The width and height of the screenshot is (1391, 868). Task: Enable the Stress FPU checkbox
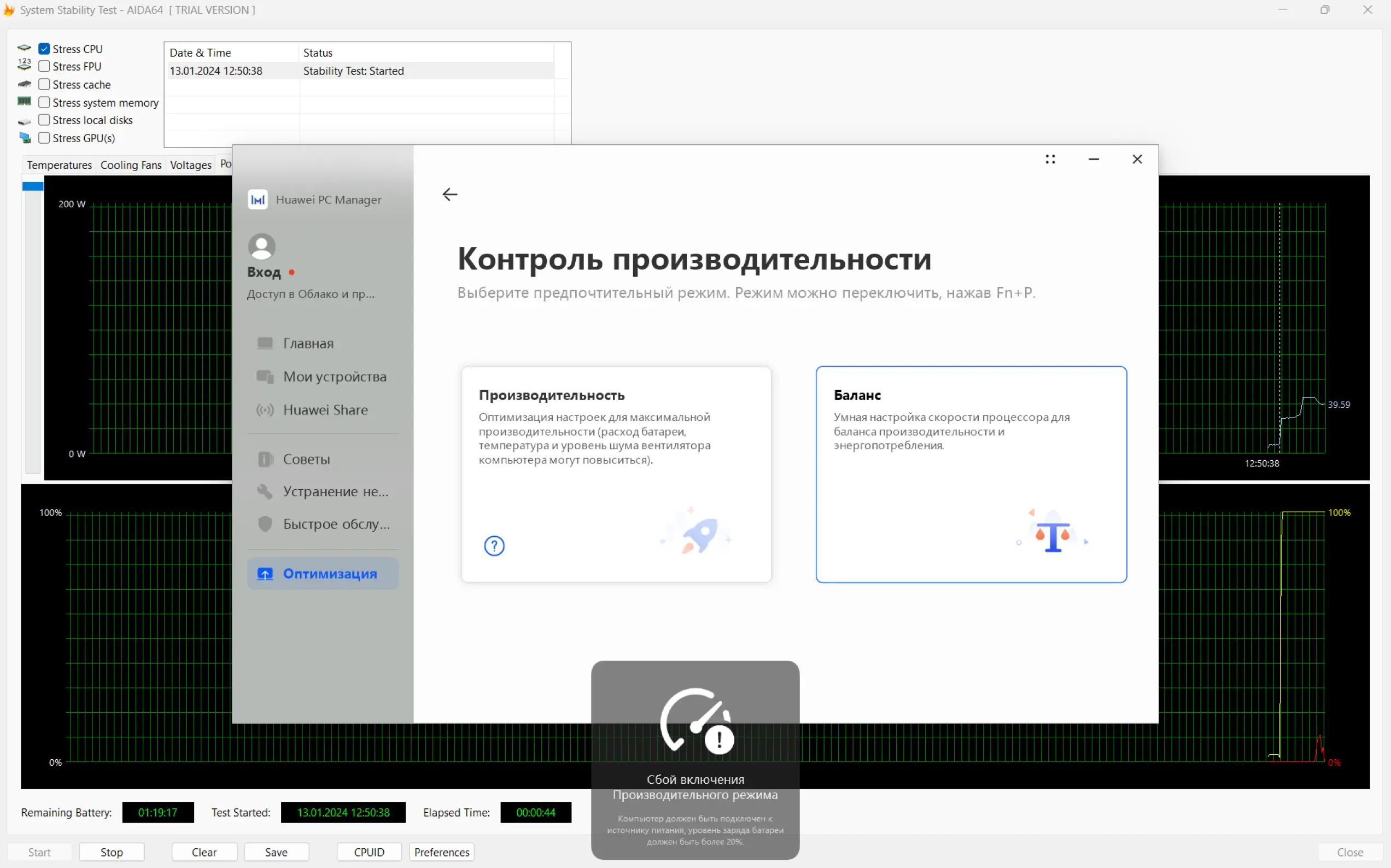click(x=44, y=67)
